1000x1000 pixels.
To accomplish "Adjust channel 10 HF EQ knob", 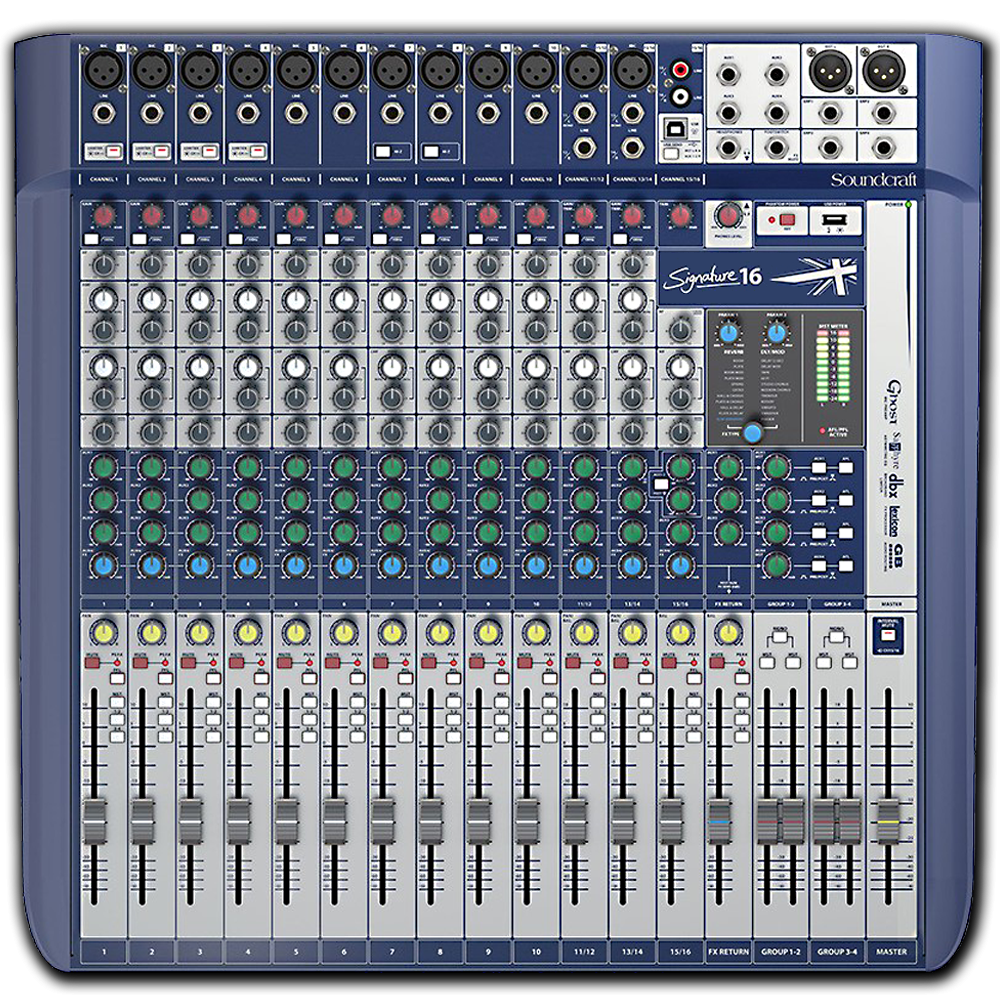I will (536, 264).
